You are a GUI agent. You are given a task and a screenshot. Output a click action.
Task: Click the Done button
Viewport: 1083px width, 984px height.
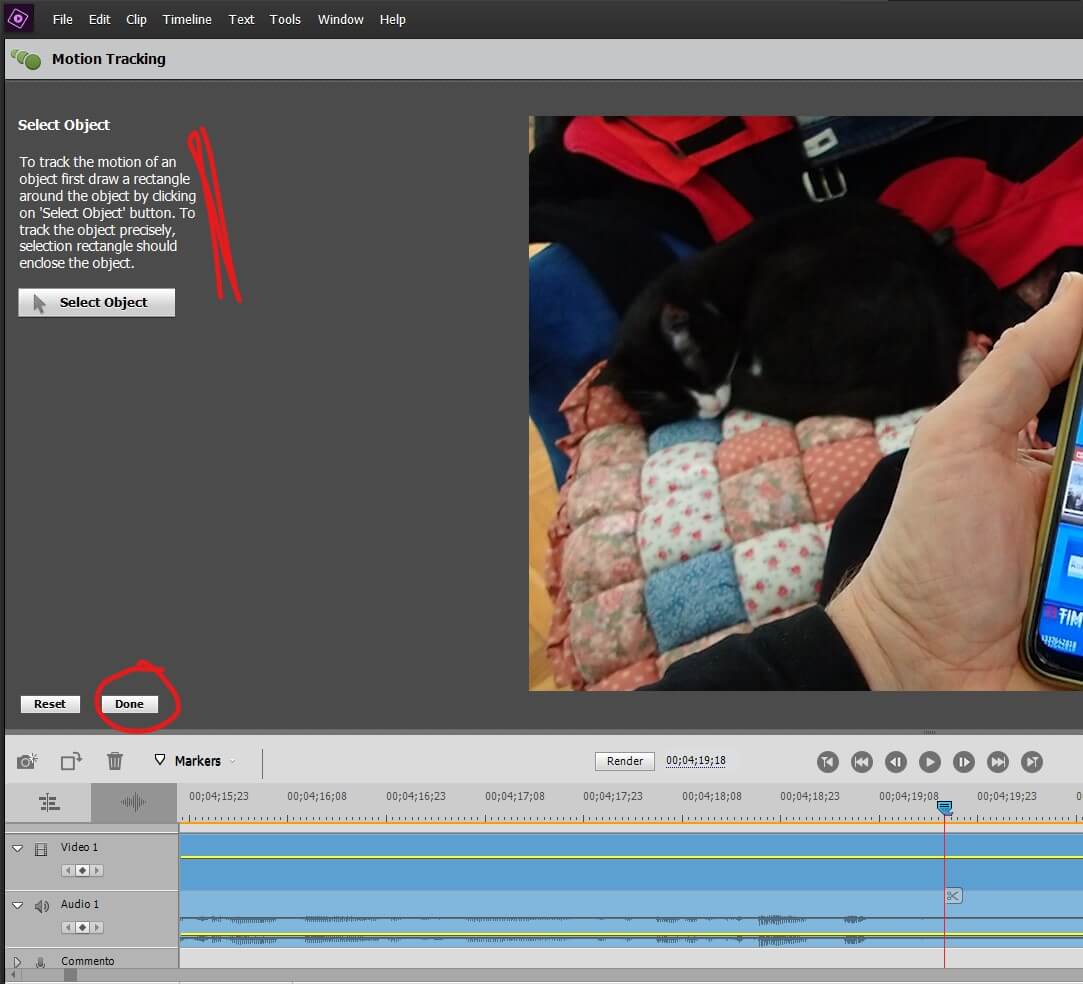pos(129,704)
